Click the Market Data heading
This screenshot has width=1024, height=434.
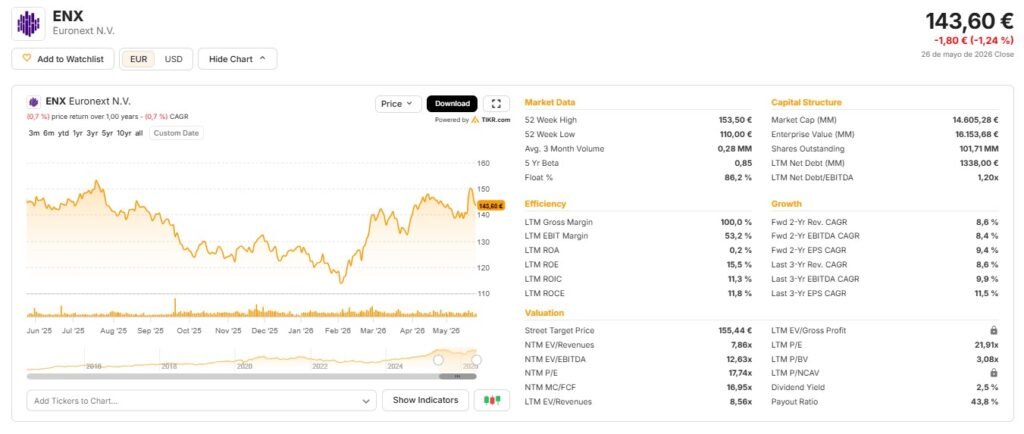click(550, 102)
